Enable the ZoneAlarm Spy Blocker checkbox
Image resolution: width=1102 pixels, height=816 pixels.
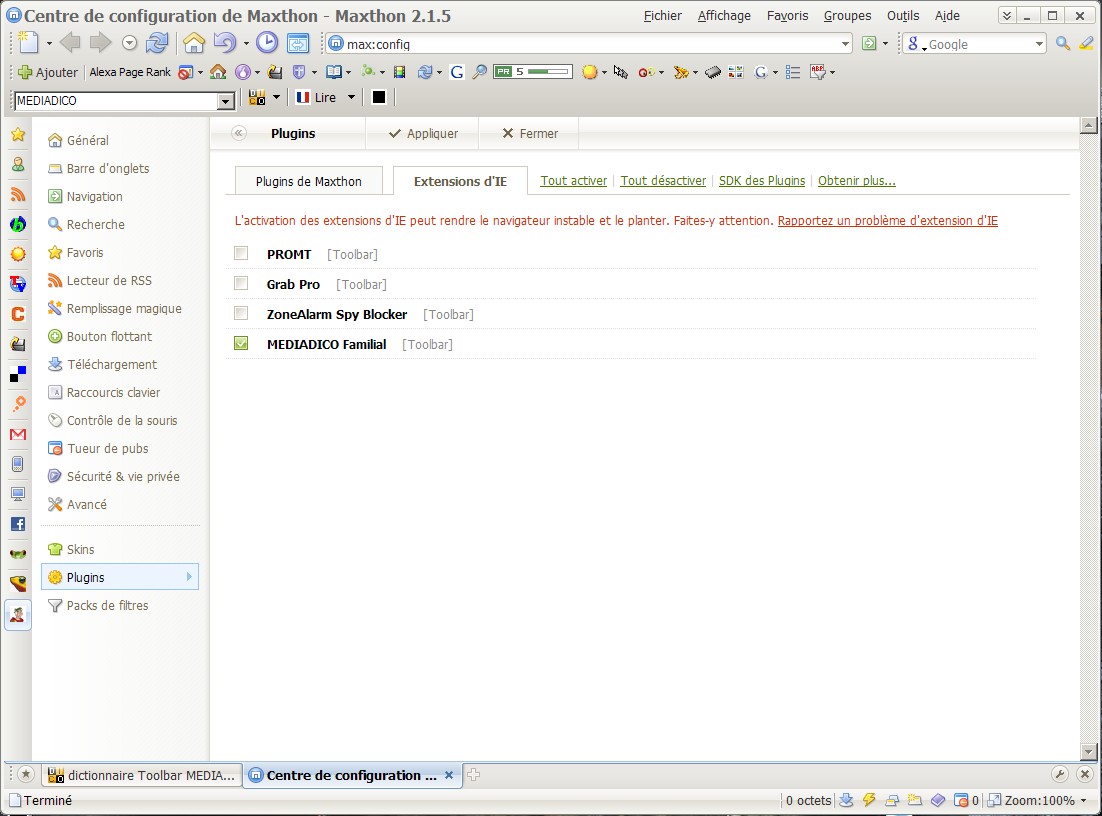click(241, 313)
